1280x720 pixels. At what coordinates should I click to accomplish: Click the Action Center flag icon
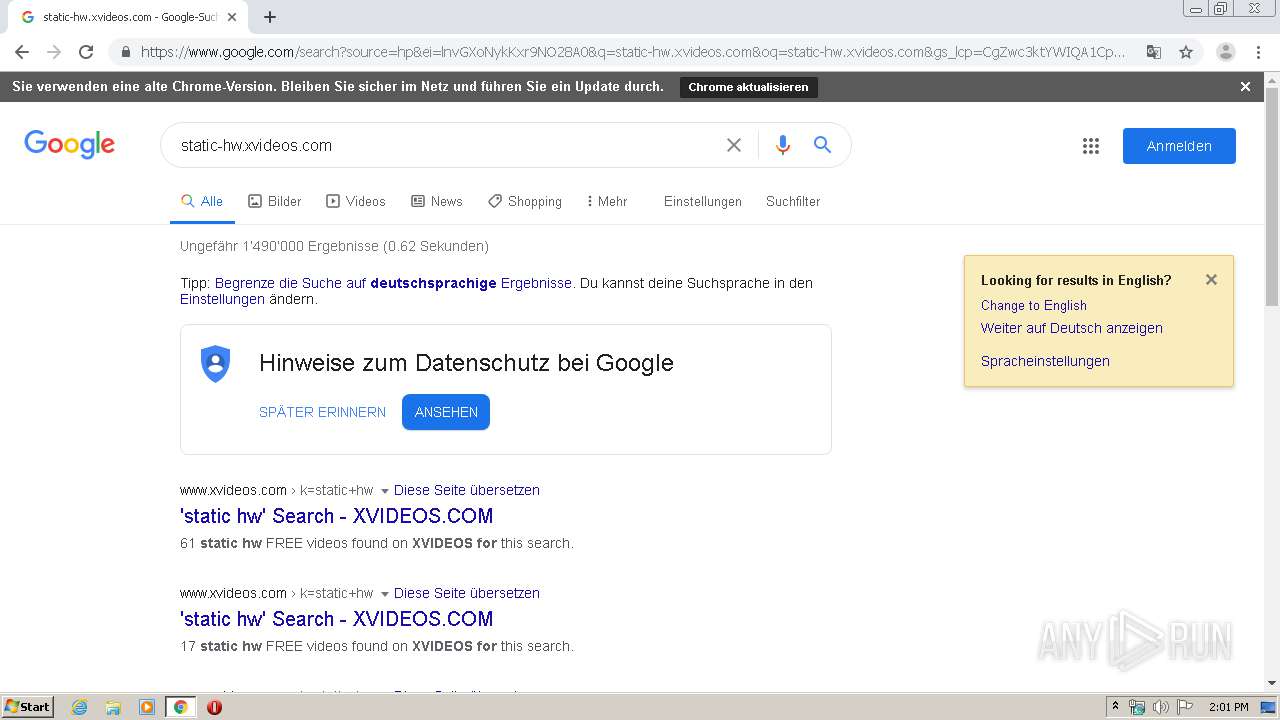click(1184, 707)
